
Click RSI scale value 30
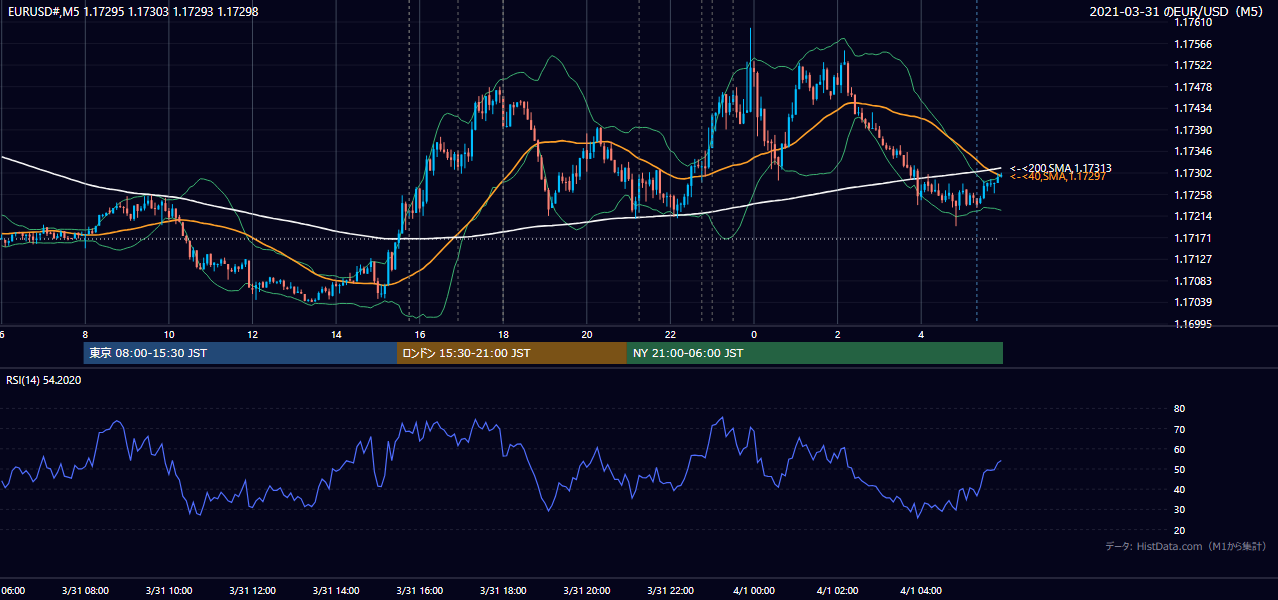pos(1179,510)
